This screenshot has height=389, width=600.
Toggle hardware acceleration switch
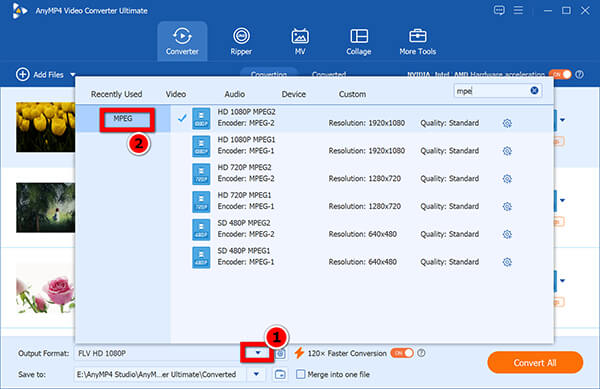[560, 74]
